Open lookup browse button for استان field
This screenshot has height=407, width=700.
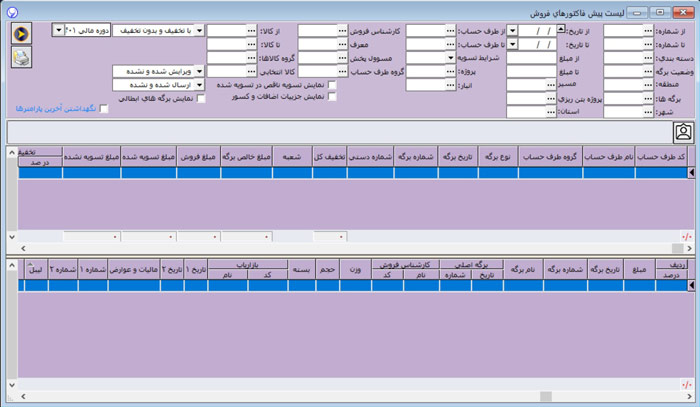point(549,111)
